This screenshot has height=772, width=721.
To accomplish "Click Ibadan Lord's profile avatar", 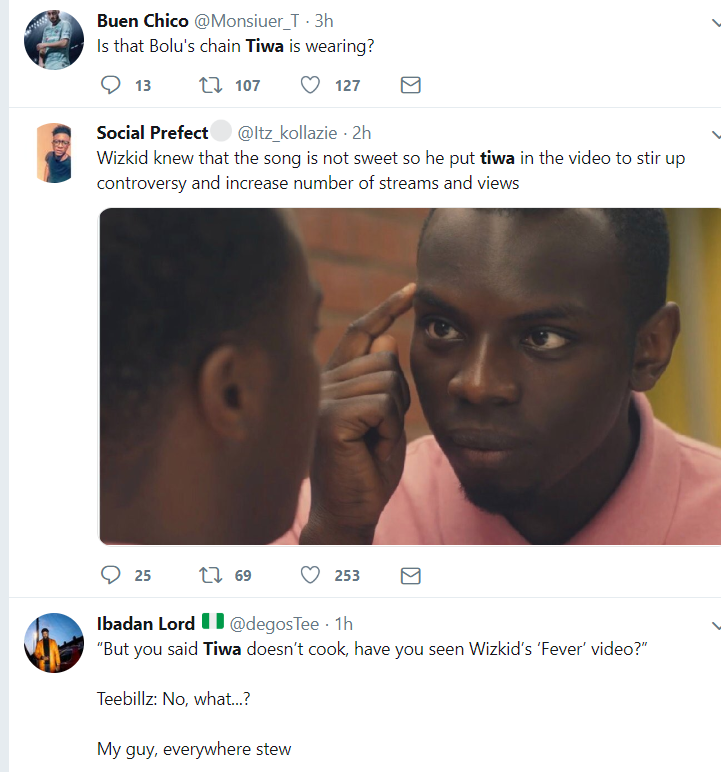I will point(53,643).
